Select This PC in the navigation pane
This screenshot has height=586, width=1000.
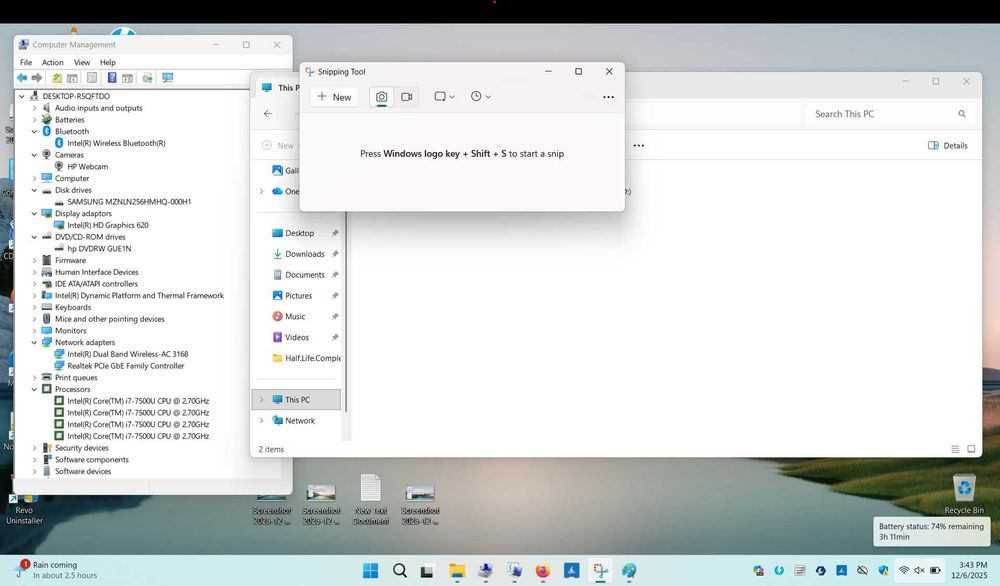(x=297, y=400)
